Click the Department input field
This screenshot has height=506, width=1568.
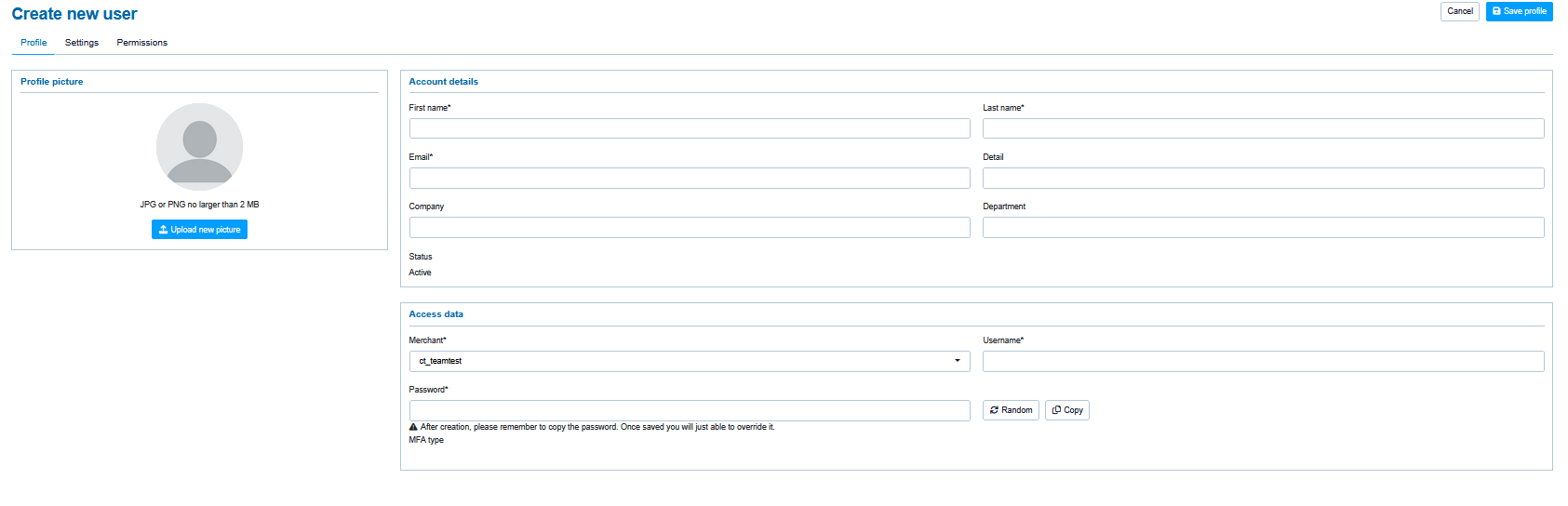[1263, 227]
